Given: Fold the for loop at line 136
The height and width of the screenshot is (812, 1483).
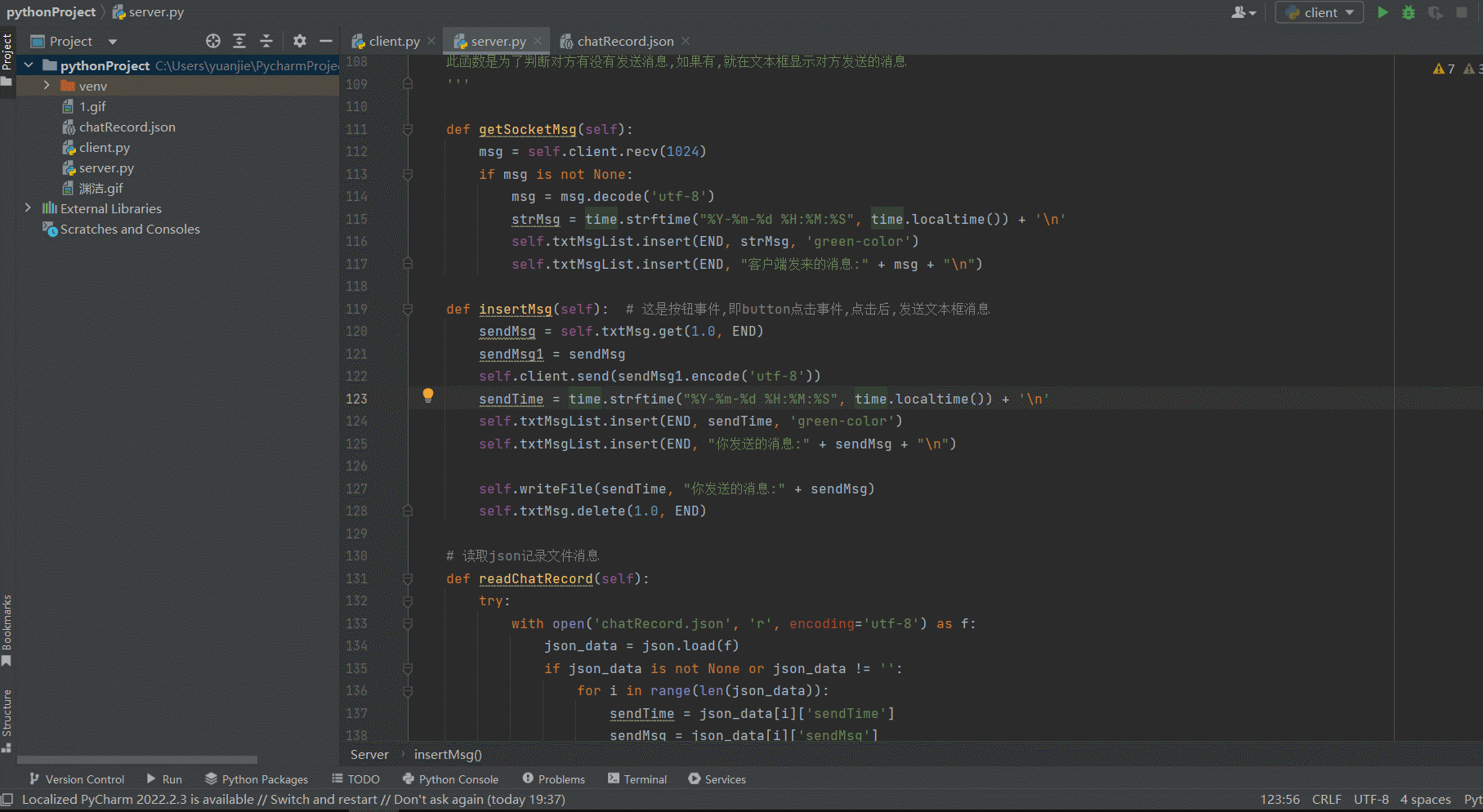Looking at the screenshot, I should (x=408, y=691).
